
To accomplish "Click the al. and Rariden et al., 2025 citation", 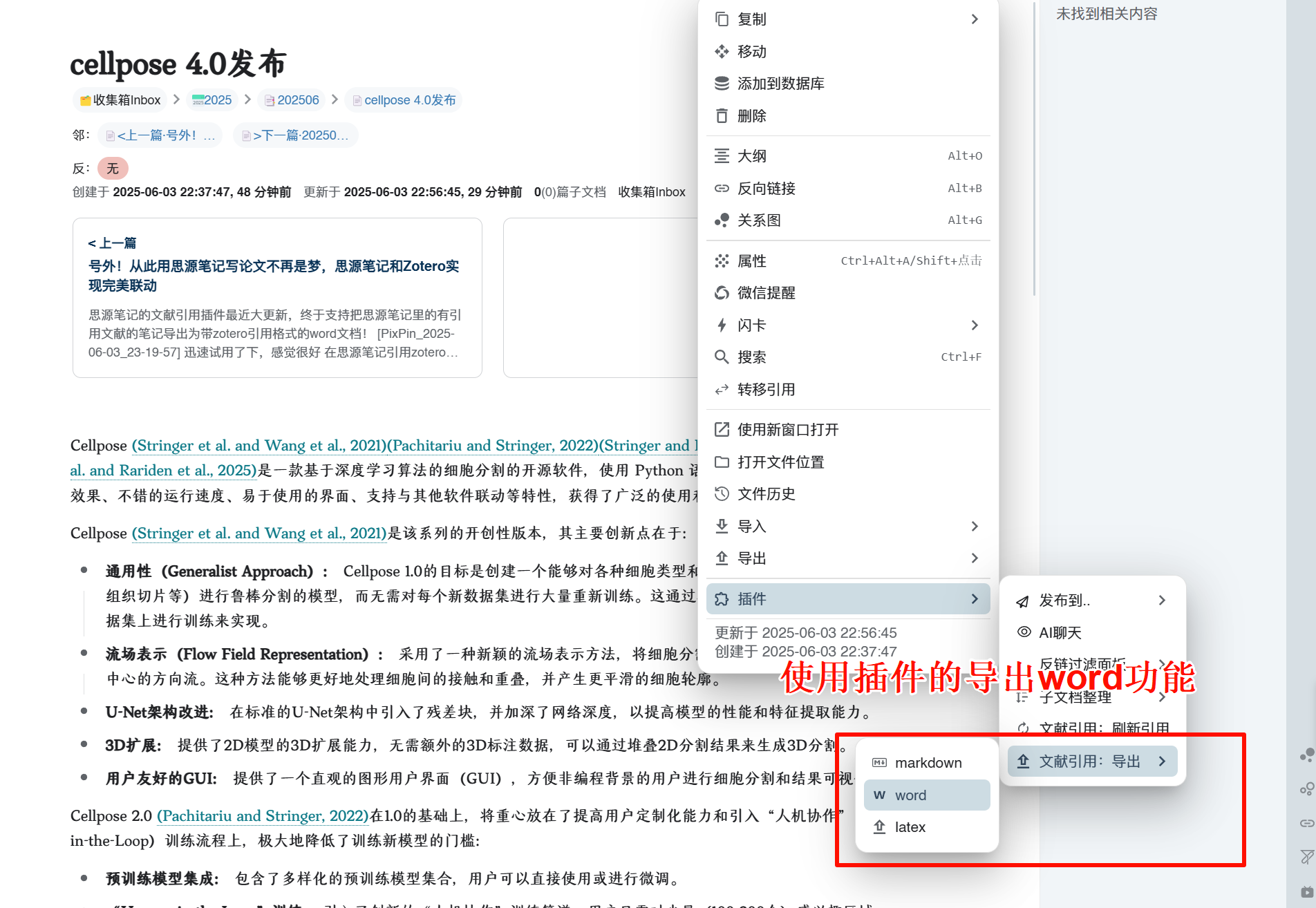I will click(164, 471).
